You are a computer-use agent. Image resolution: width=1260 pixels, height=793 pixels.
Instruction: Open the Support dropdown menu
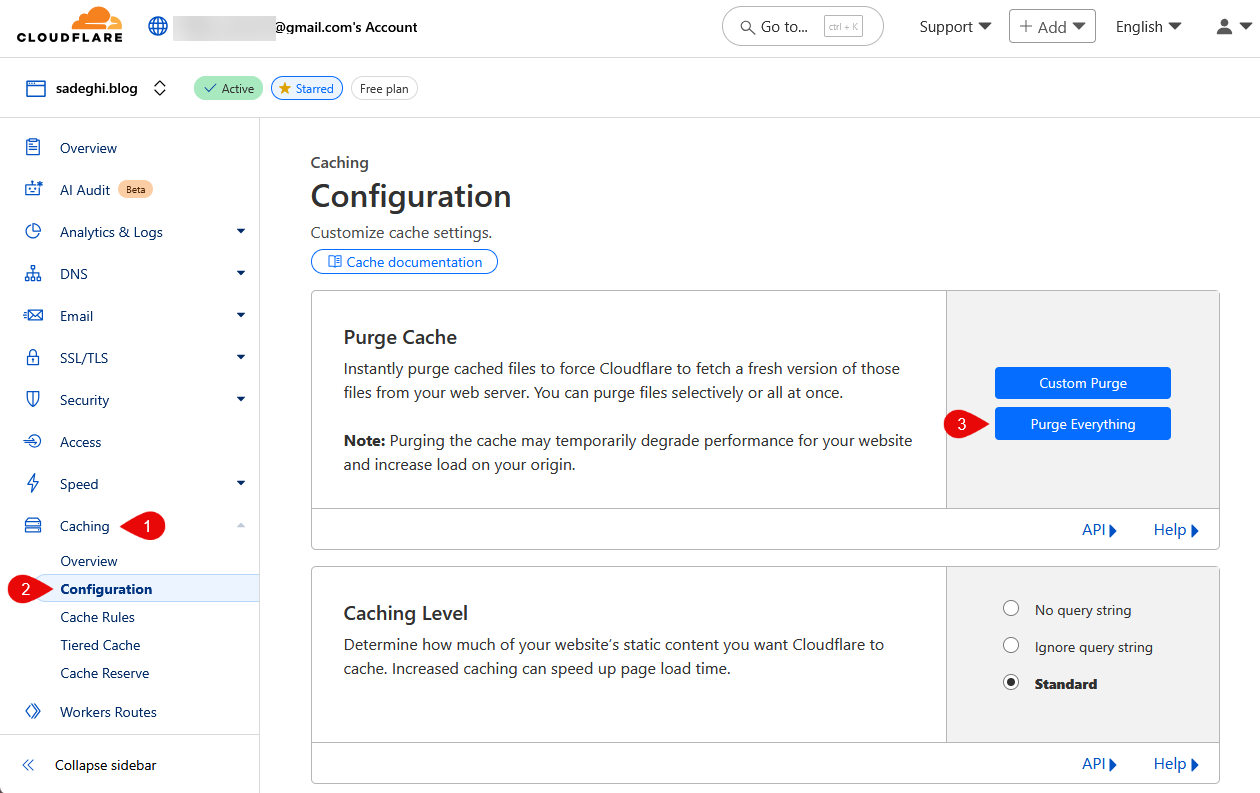click(955, 27)
